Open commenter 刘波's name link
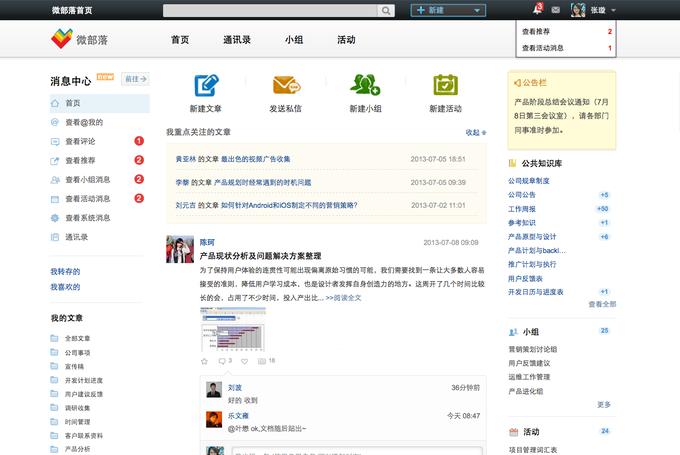Viewport: 680px width, 455px height. point(235,387)
